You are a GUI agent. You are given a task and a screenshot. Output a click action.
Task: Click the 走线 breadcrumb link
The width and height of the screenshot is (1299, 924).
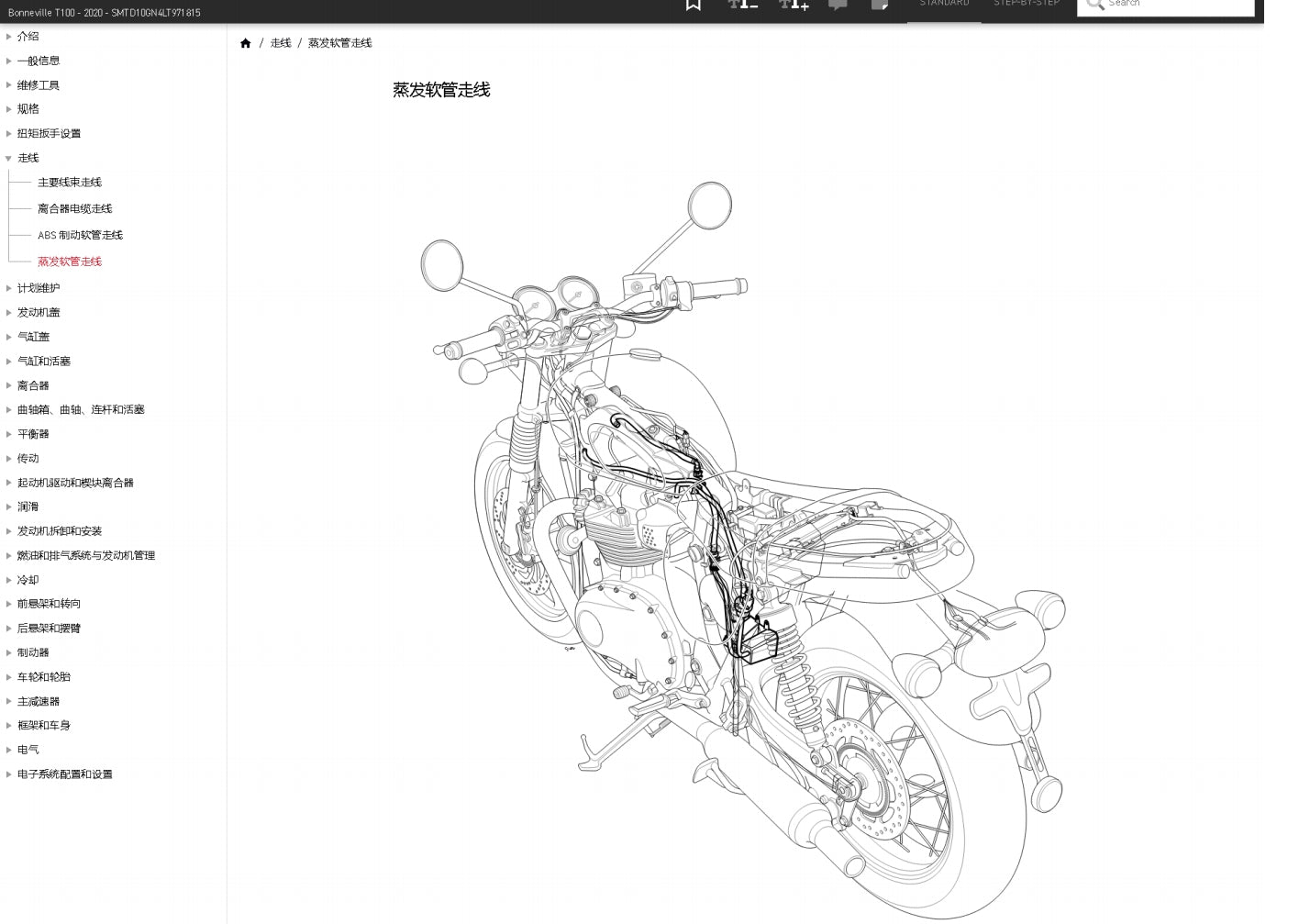tap(281, 42)
